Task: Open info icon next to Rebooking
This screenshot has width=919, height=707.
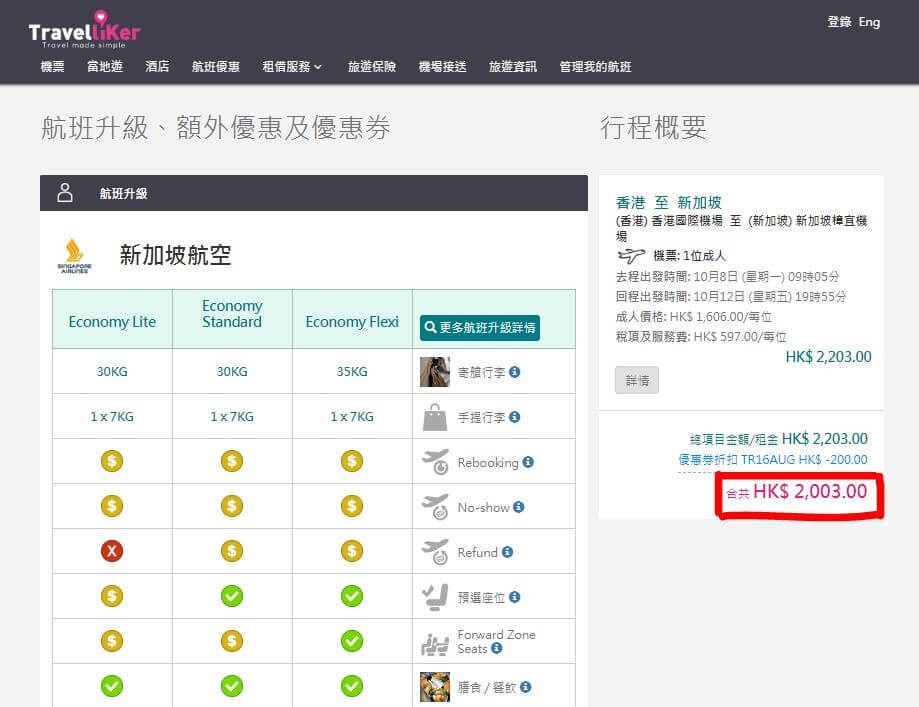Action: click(528, 462)
